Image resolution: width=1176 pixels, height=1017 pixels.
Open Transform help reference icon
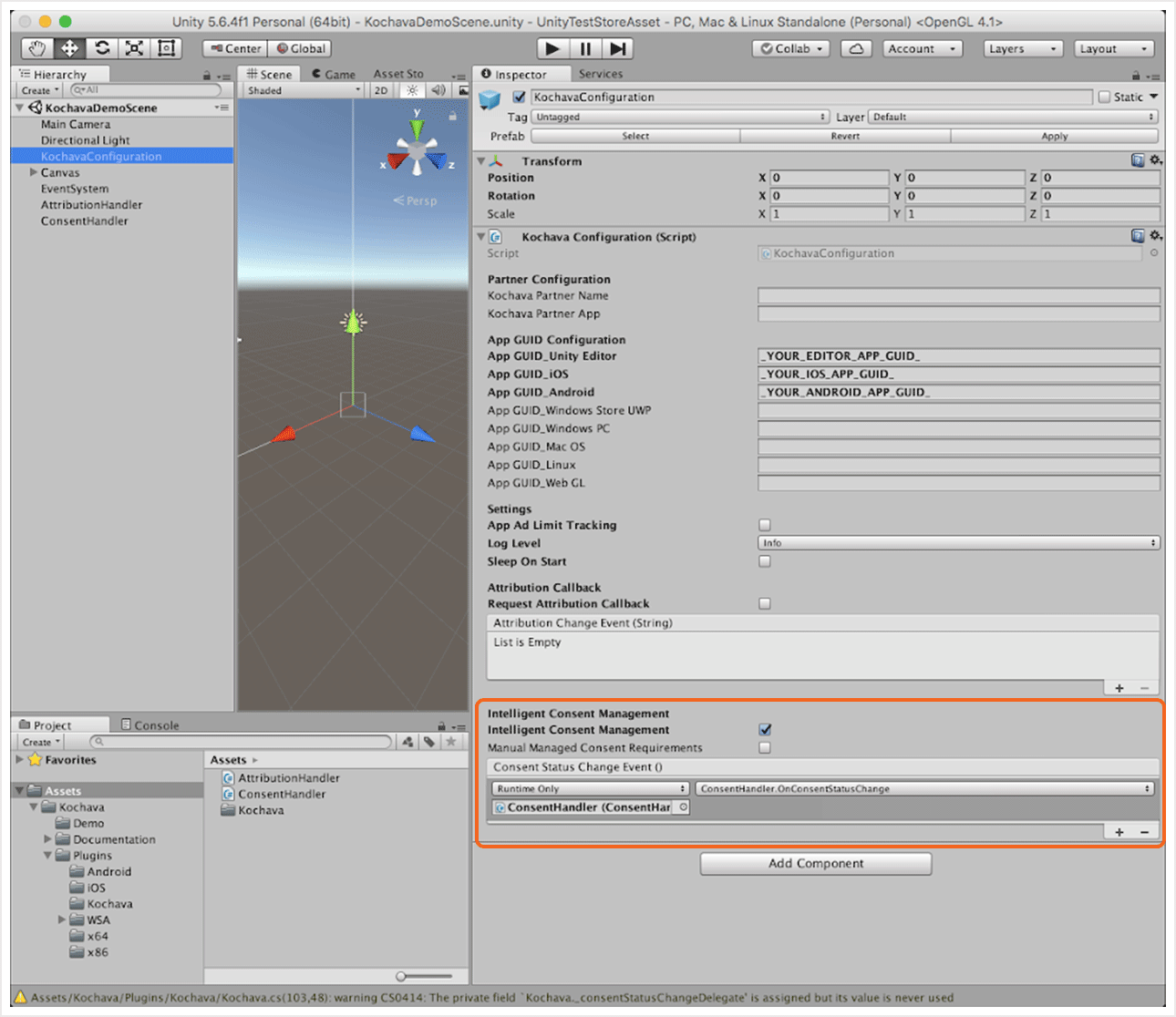point(1138,160)
